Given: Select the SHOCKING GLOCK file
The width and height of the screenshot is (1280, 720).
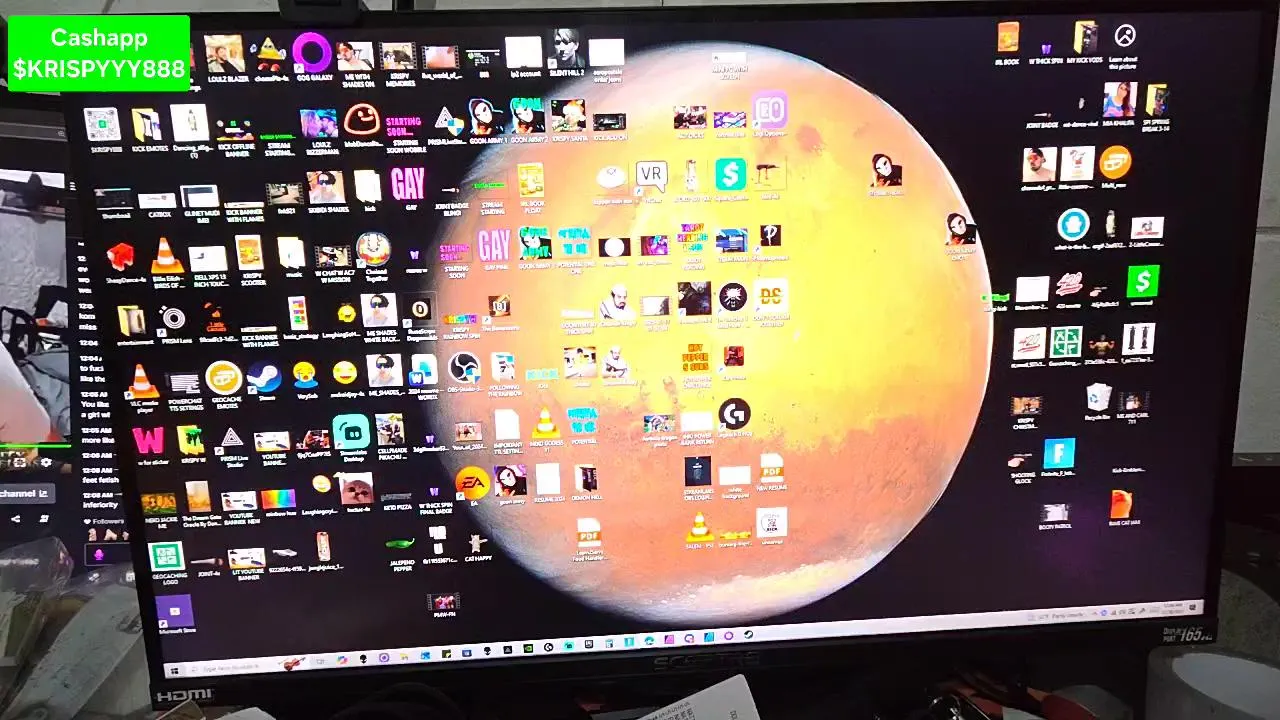Looking at the screenshot, I should point(1021,467).
